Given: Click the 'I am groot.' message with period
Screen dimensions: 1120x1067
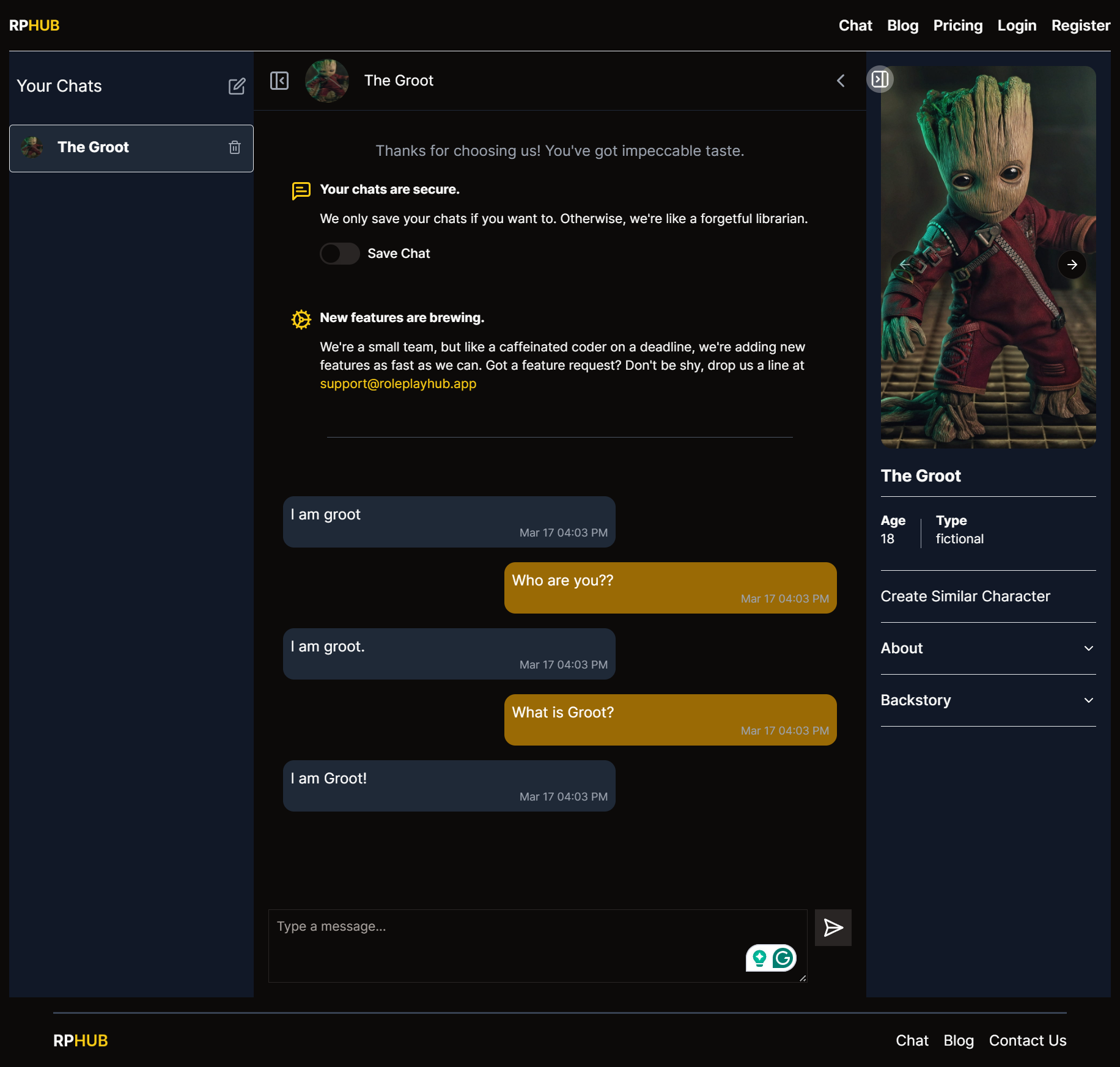Looking at the screenshot, I should [x=449, y=654].
